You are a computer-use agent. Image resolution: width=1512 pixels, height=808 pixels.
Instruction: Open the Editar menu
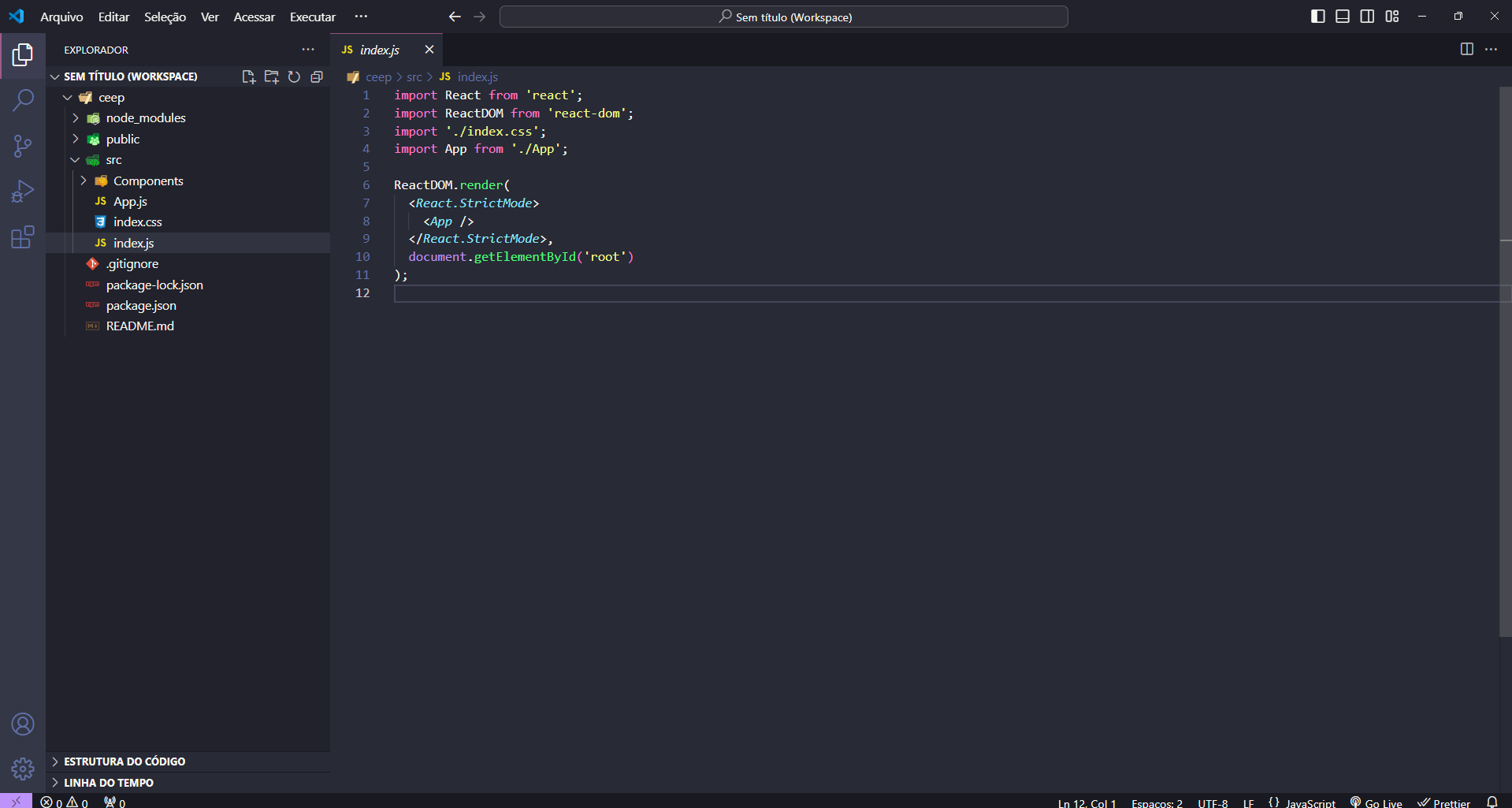point(113,17)
